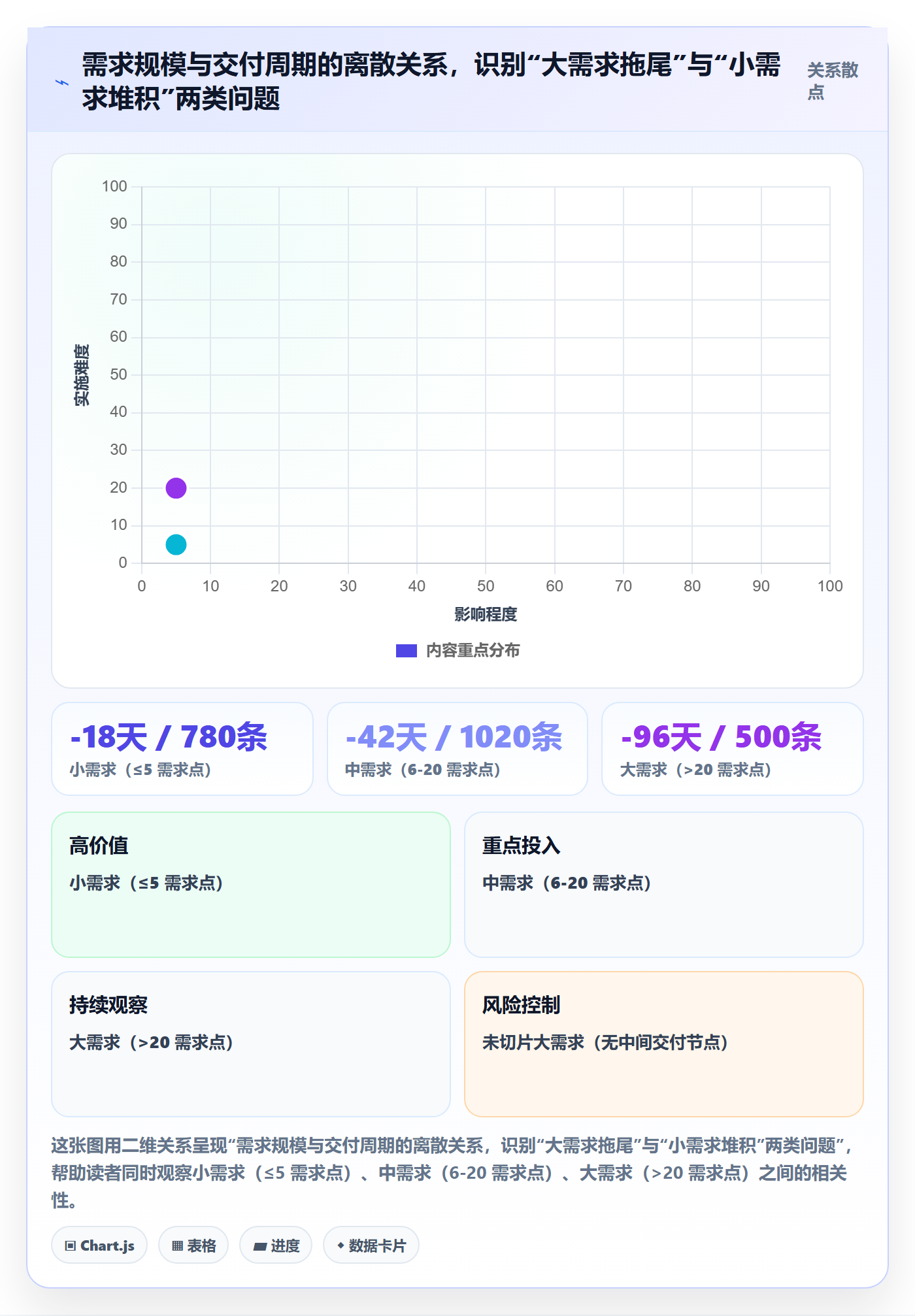This screenshot has width=915, height=1316.
Task: Click the 50 label on the x-axis
Action: pyautogui.click(x=486, y=586)
